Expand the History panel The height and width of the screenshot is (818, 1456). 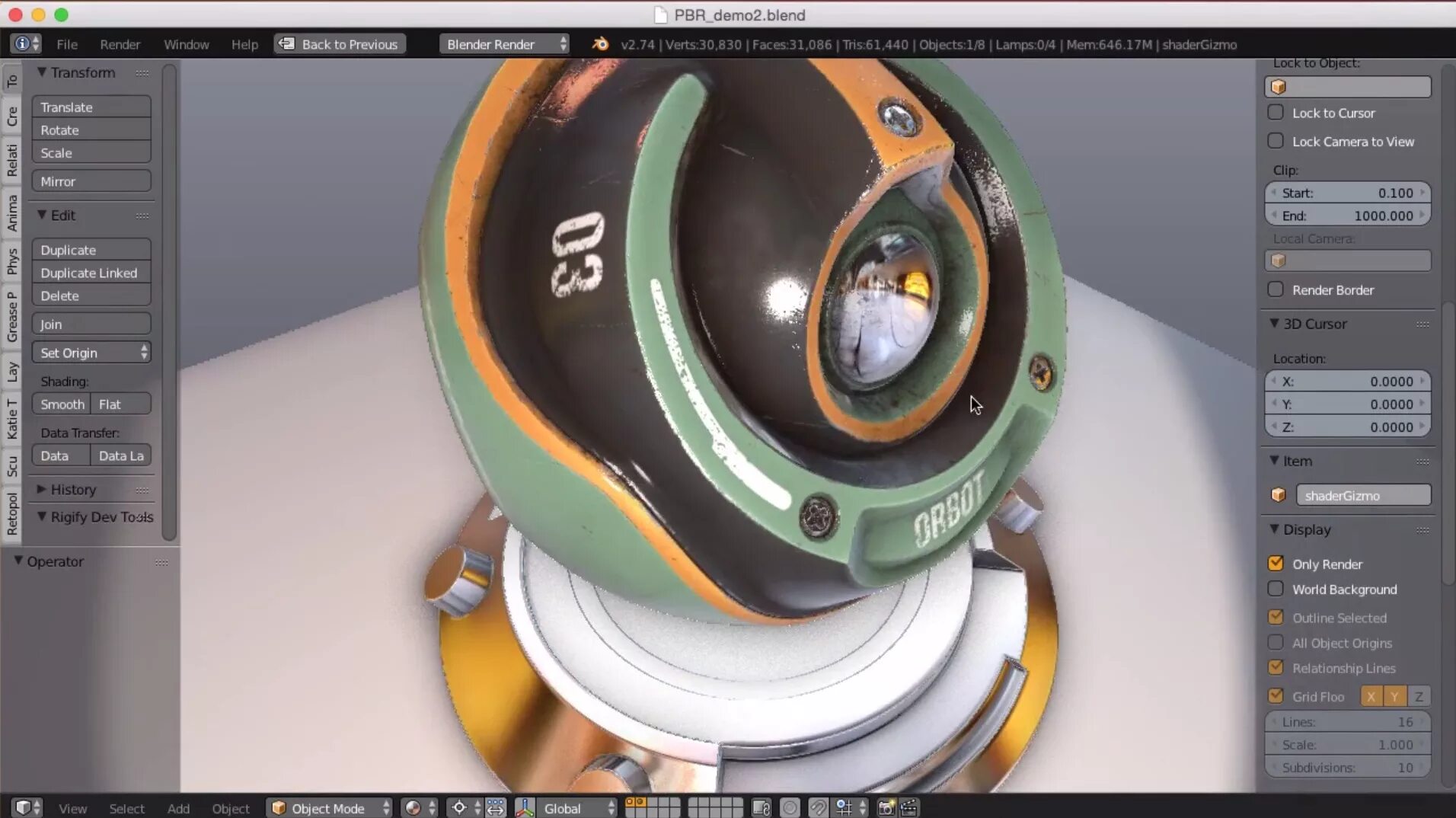42,489
